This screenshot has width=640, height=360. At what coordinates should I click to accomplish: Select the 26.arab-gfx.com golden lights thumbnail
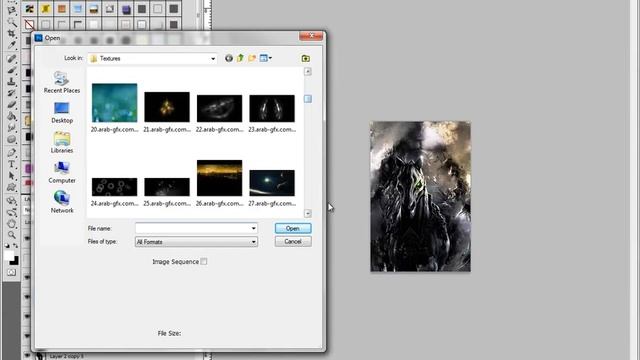point(219,178)
